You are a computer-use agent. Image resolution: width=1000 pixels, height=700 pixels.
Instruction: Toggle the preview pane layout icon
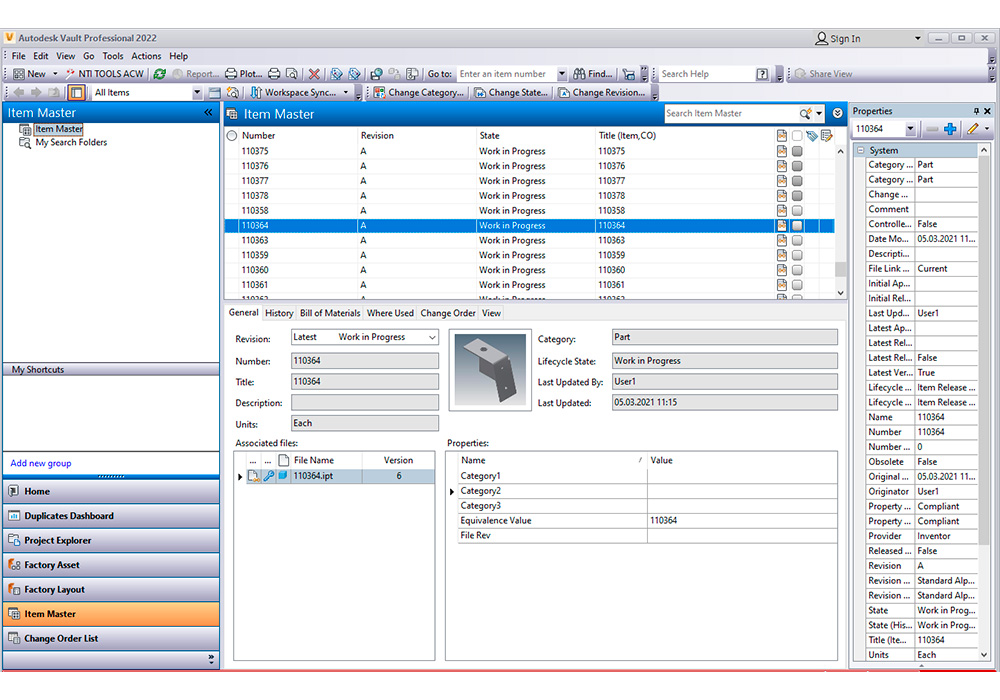[76, 92]
